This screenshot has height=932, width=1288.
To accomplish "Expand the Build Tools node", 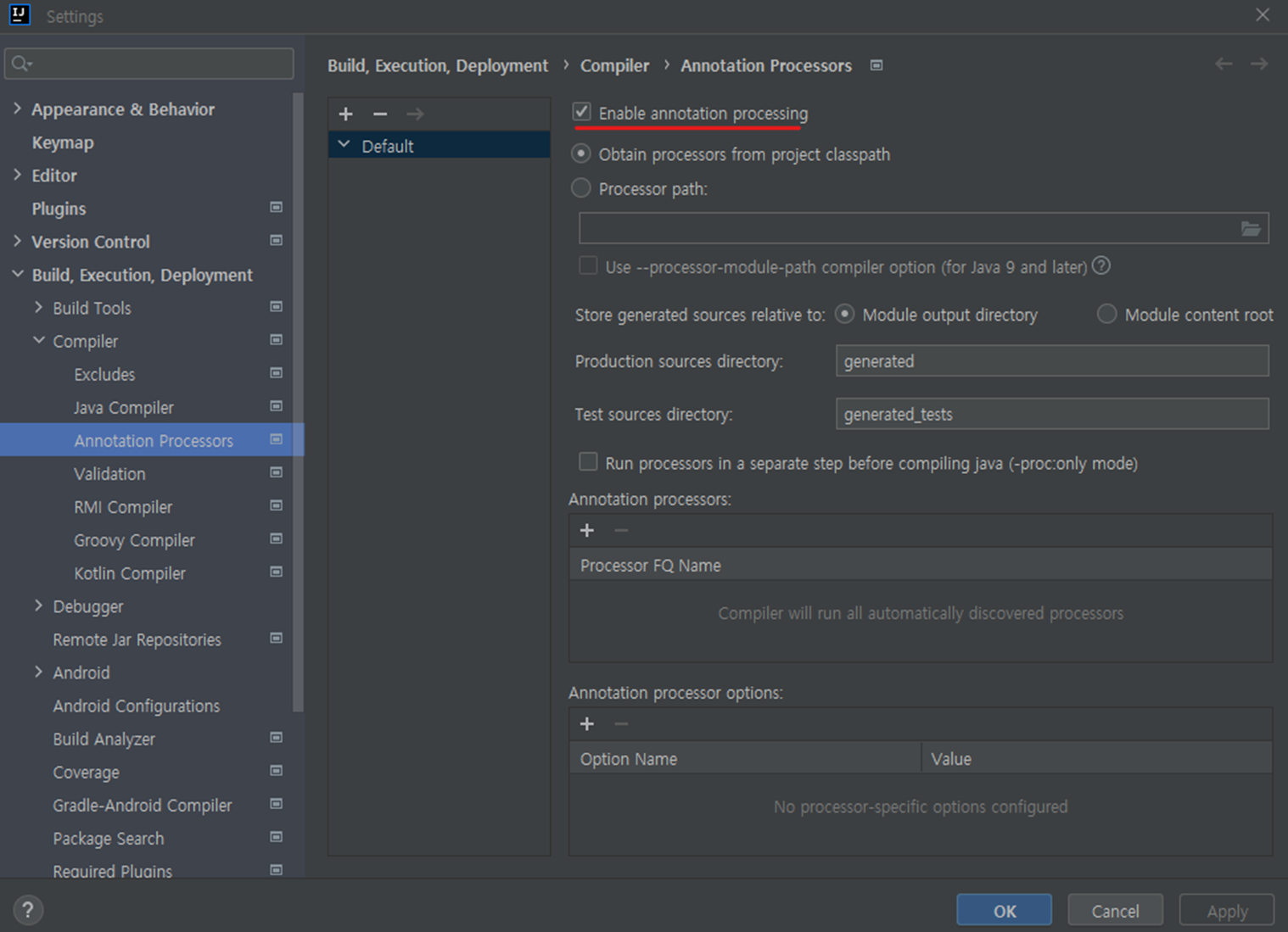I will click(x=38, y=307).
